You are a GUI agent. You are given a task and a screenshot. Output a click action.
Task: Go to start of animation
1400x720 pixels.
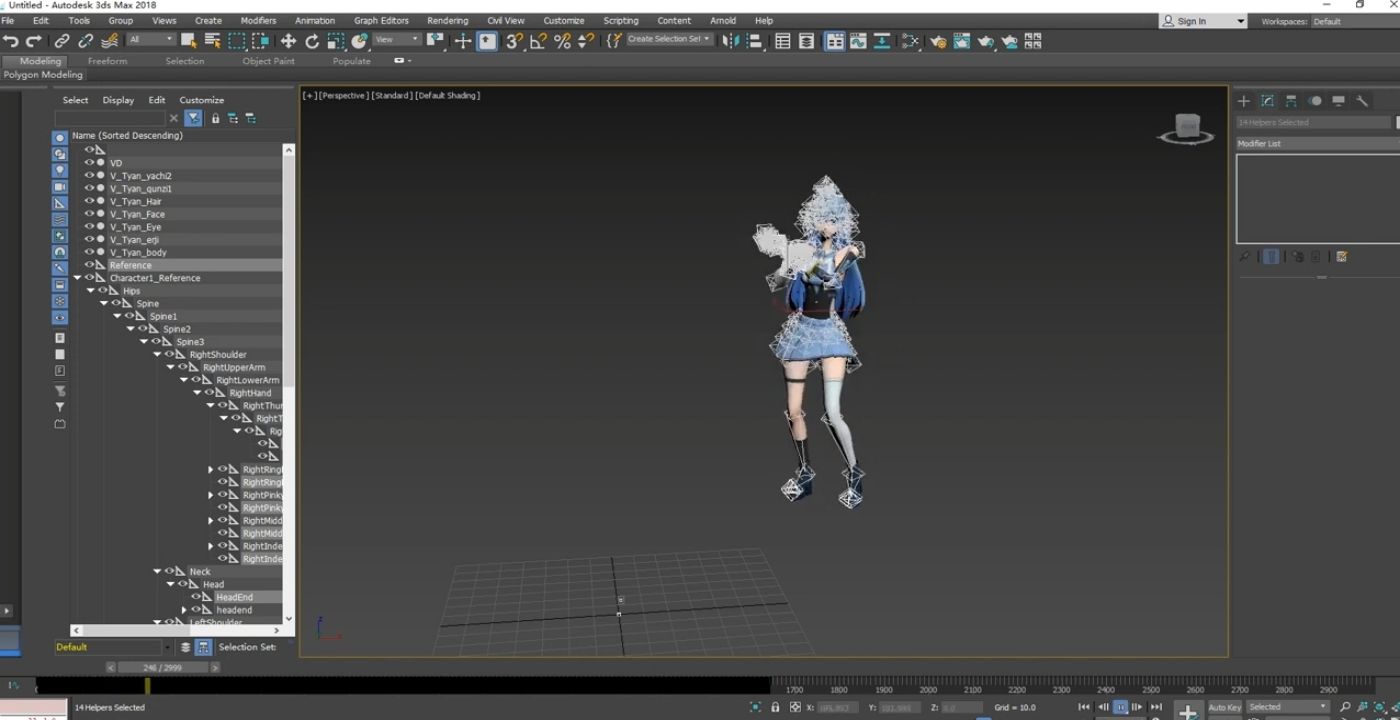1084,707
